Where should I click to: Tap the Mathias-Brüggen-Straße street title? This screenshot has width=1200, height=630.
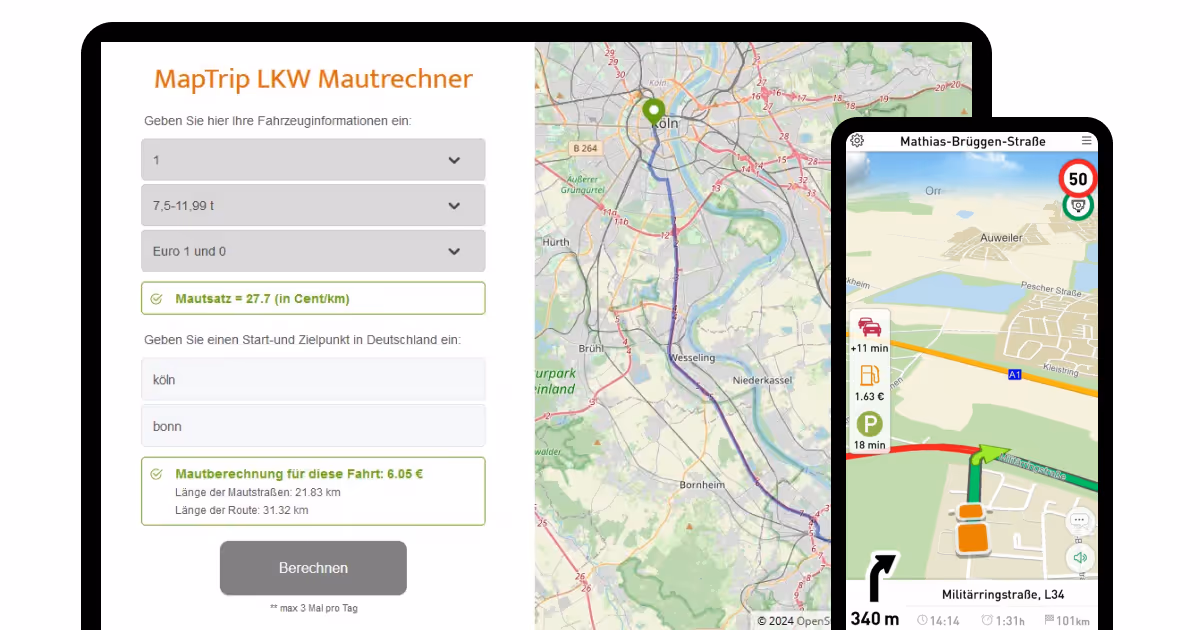tap(972, 141)
